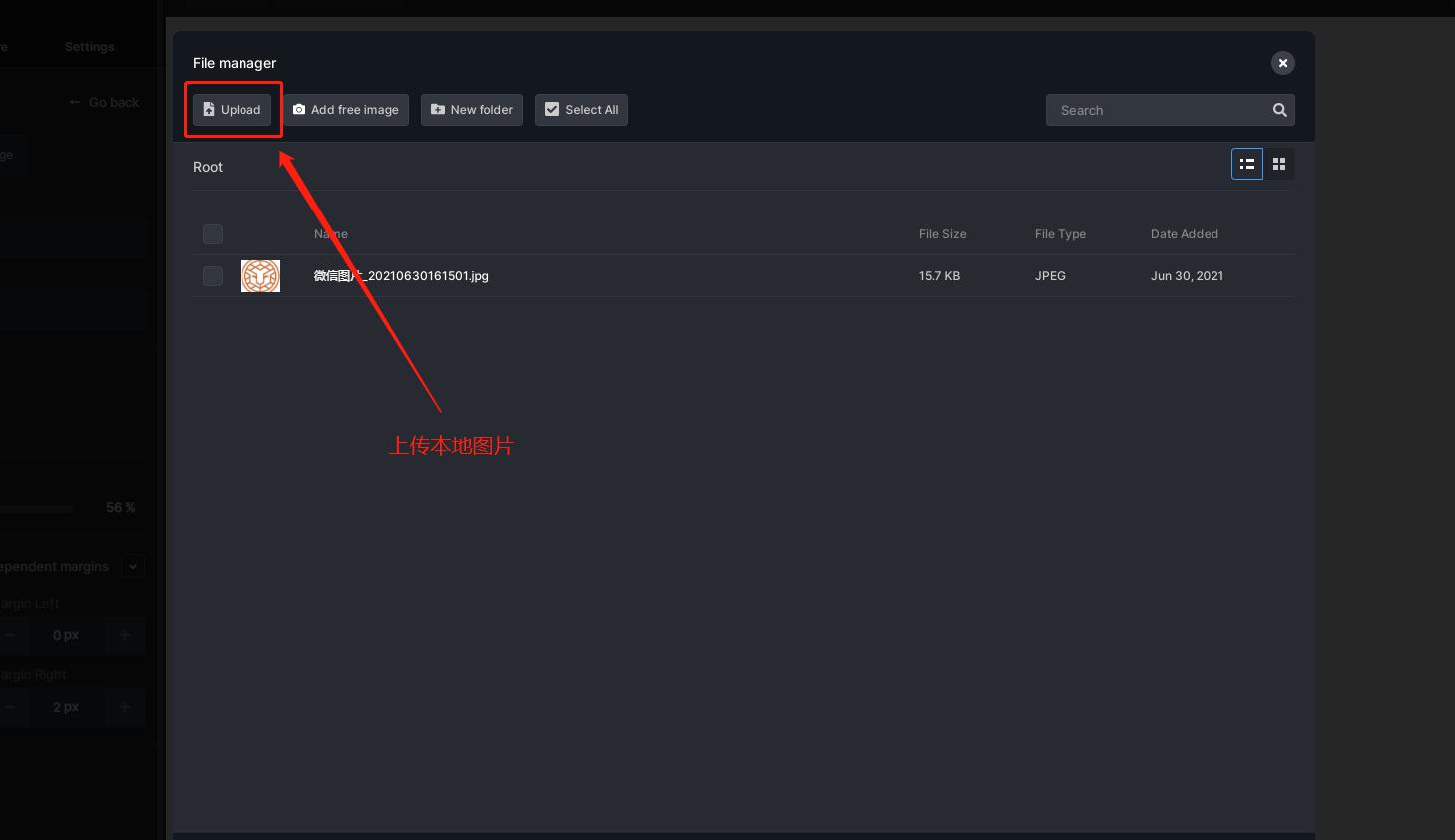Increase the Margin Left value
This screenshot has height=840, width=1455.
click(x=125, y=635)
